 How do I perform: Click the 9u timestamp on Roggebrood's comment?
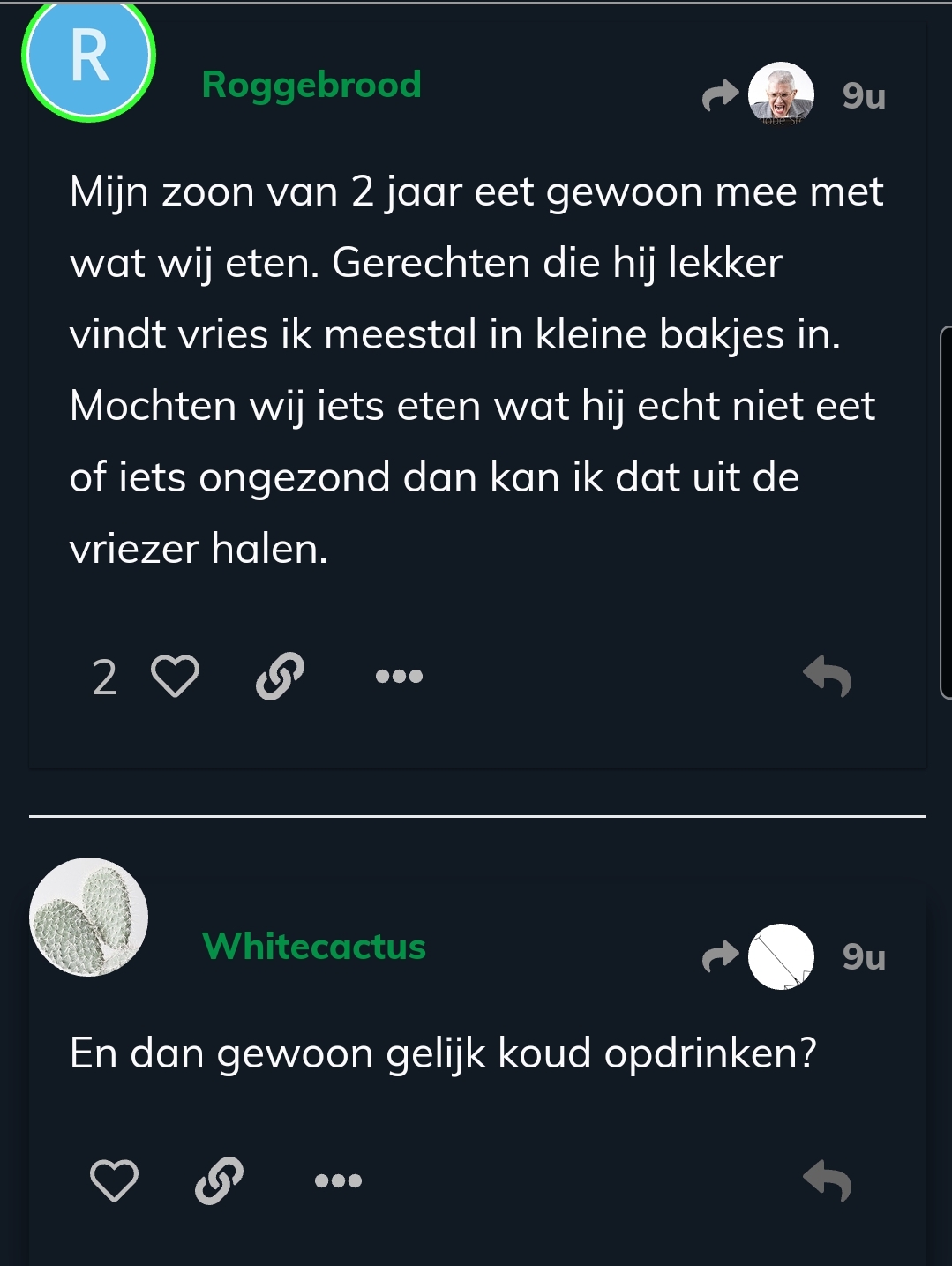(x=864, y=96)
